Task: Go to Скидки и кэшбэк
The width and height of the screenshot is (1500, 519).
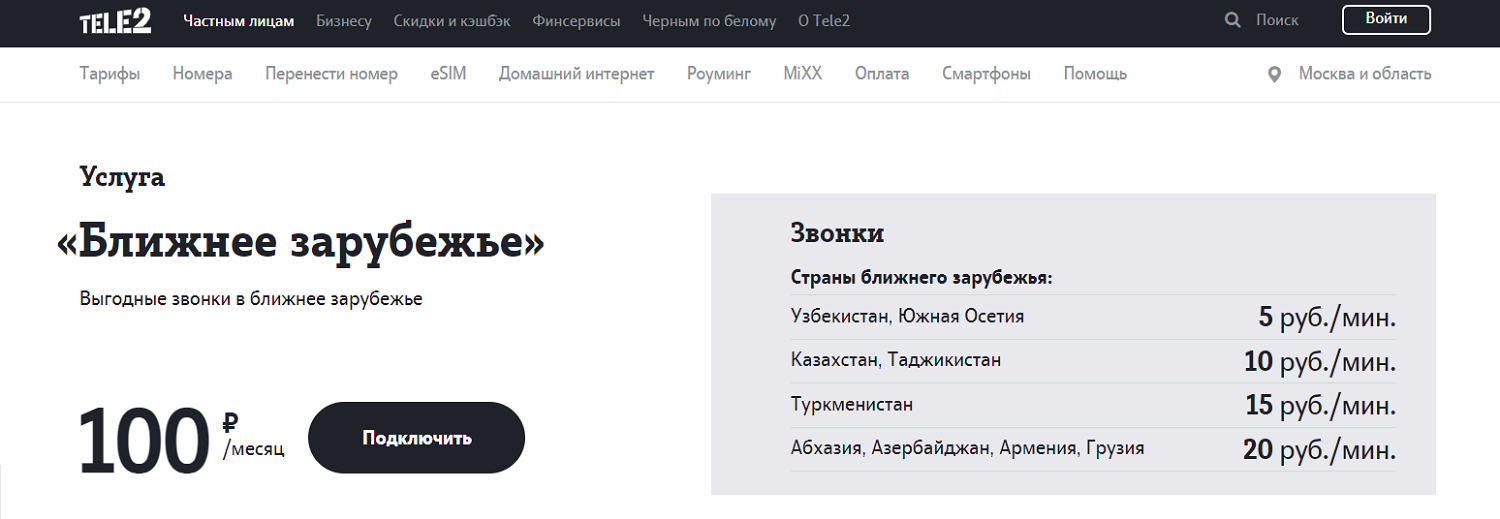Action: 452,21
